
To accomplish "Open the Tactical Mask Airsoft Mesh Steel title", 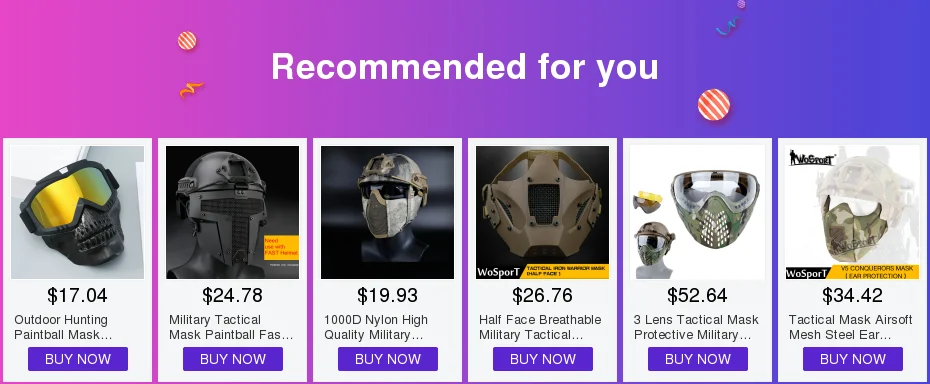I will (x=851, y=327).
